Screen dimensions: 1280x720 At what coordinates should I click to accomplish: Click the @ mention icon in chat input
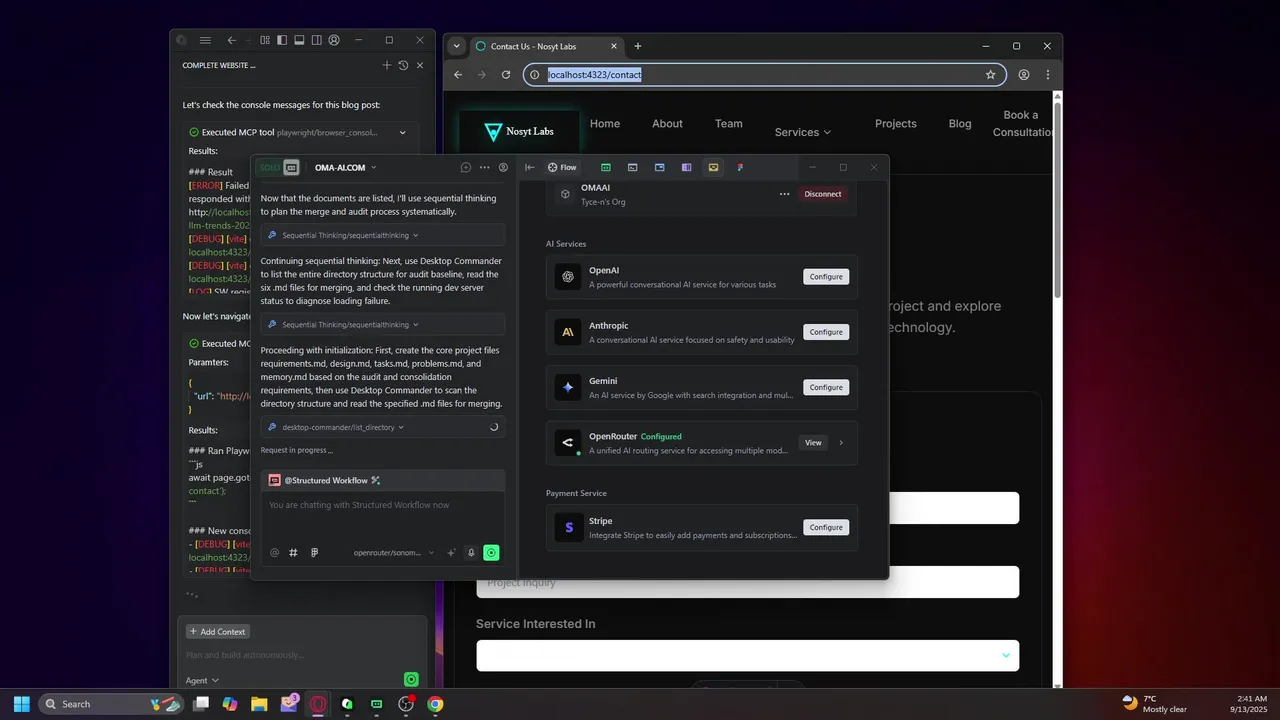click(x=275, y=553)
